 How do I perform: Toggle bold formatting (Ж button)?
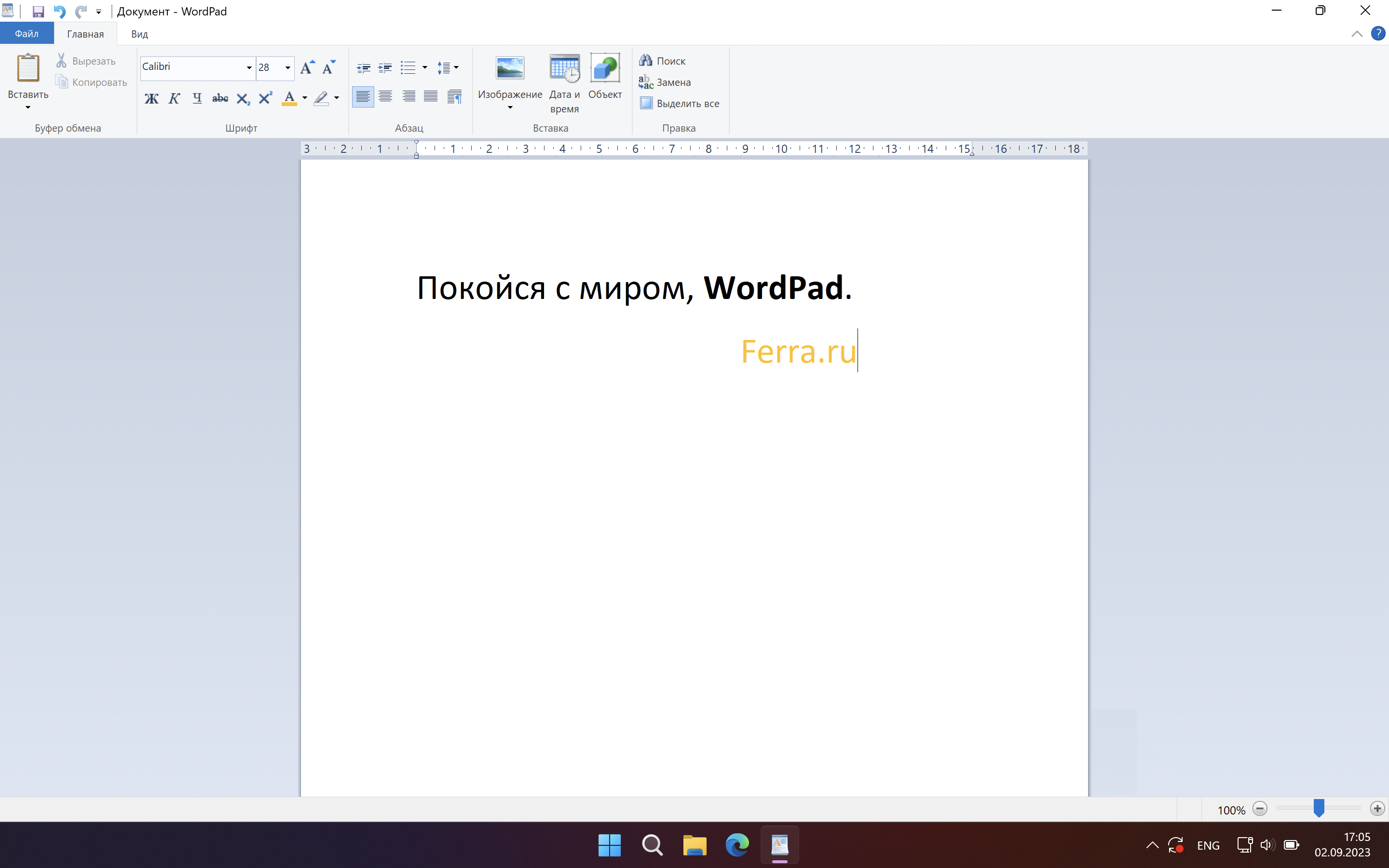point(151,98)
